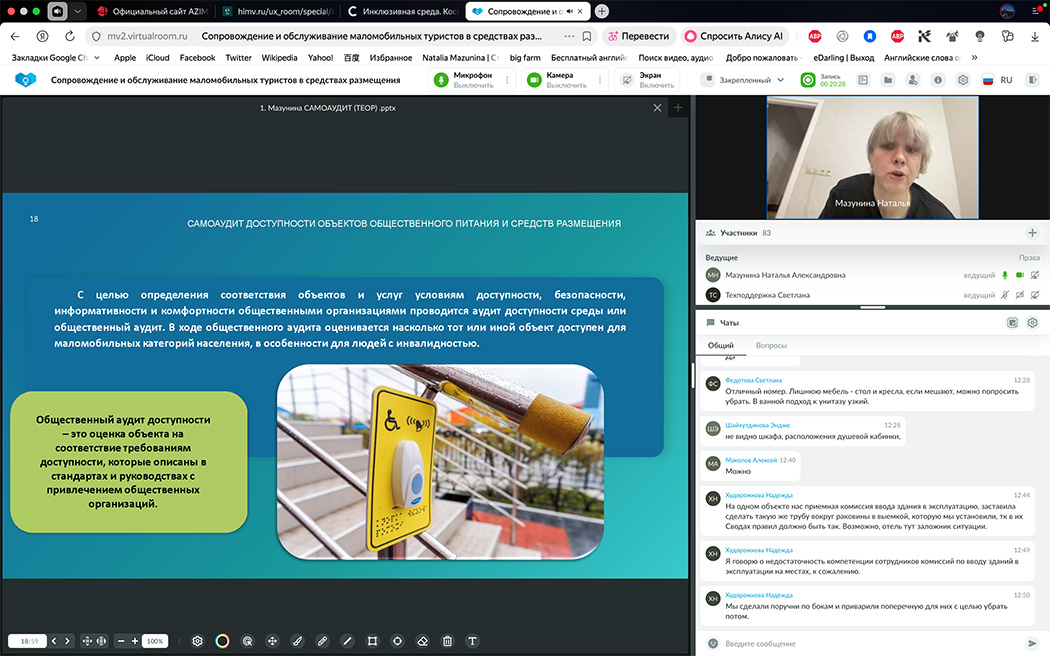
Task: Click sender name Маколов Алексей in chat
Action: [751, 460]
